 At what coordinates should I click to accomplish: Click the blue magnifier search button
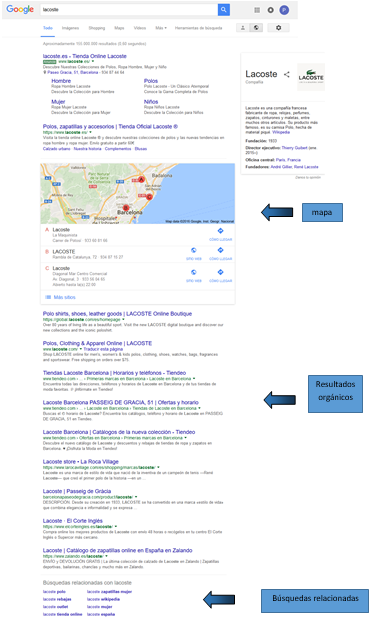(223, 9)
